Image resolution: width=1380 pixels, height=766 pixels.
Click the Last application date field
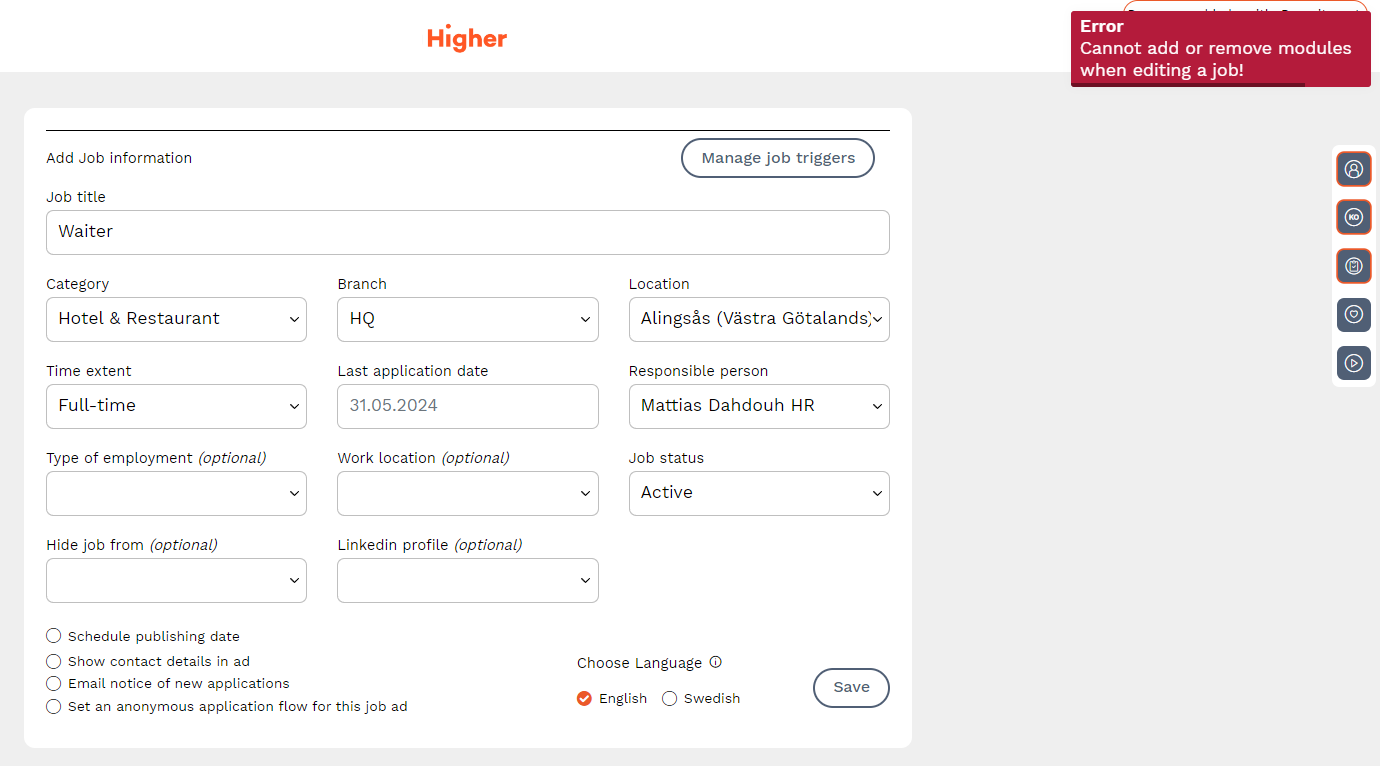tap(467, 406)
